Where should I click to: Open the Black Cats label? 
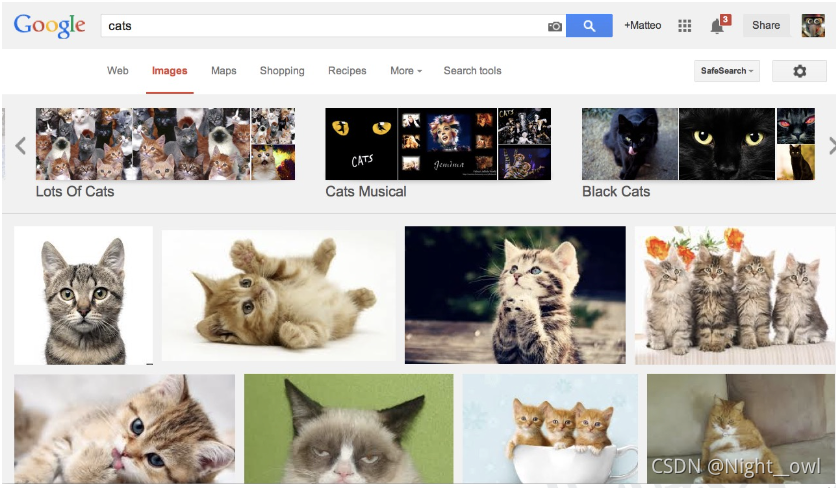[616, 191]
